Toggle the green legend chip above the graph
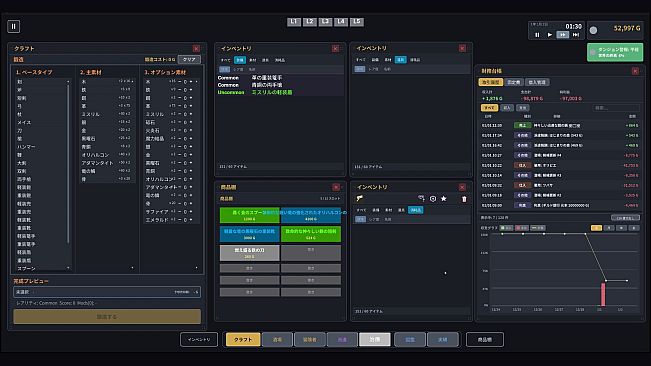 click(506, 228)
